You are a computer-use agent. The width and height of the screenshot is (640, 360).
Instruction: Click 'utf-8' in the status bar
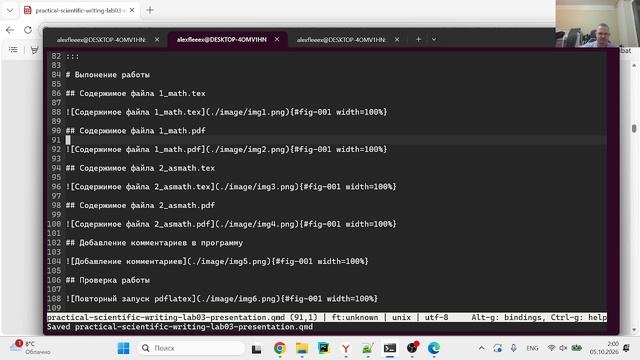436,317
